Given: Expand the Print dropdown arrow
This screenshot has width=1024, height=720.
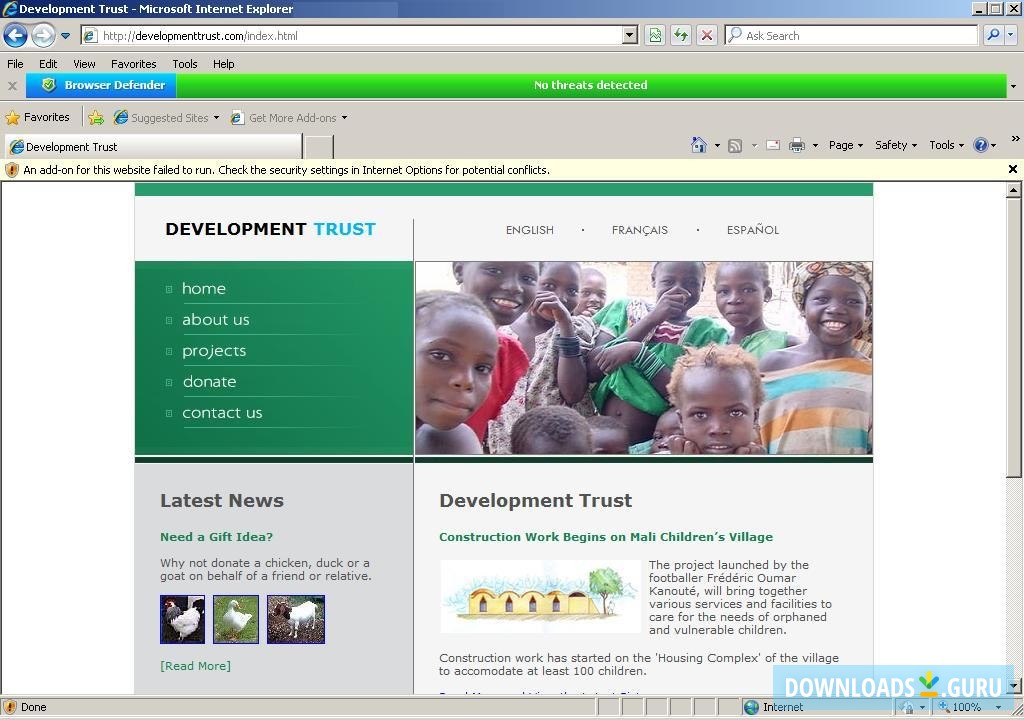Looking at the screenshot, I should [x=815, y=146].
